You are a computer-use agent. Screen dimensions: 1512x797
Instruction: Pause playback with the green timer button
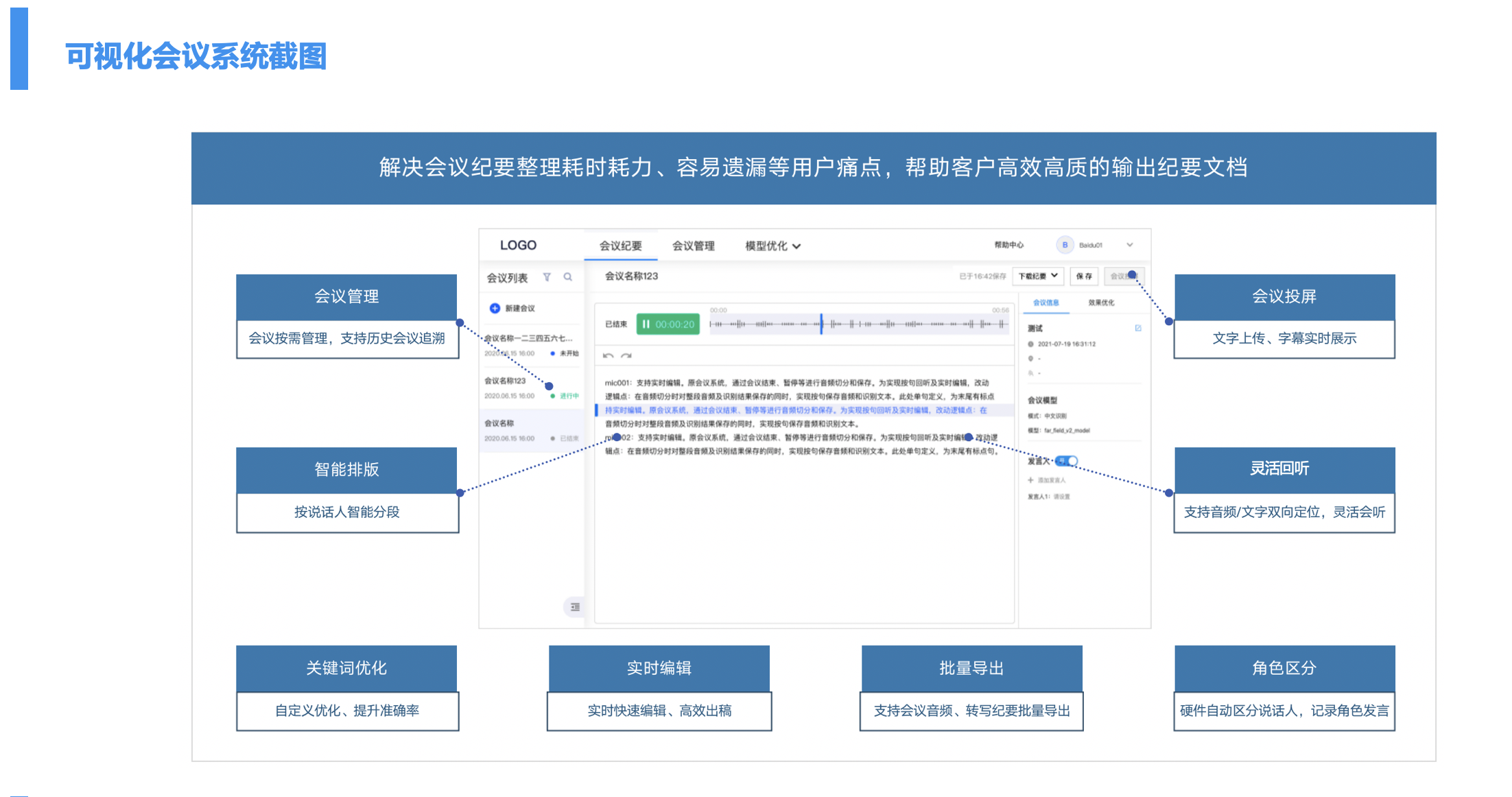pyautogui.click(x=668, y=324)
